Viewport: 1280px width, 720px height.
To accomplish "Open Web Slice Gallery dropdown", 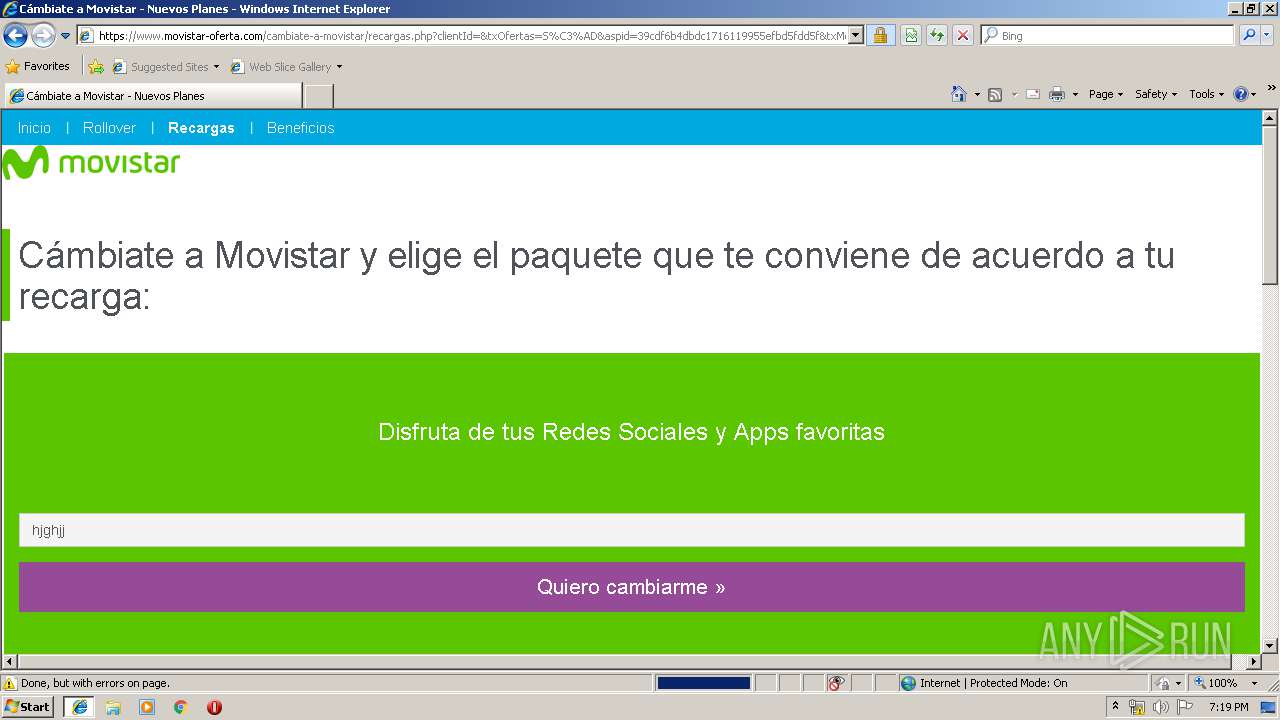I will click(x=286, y=67).
